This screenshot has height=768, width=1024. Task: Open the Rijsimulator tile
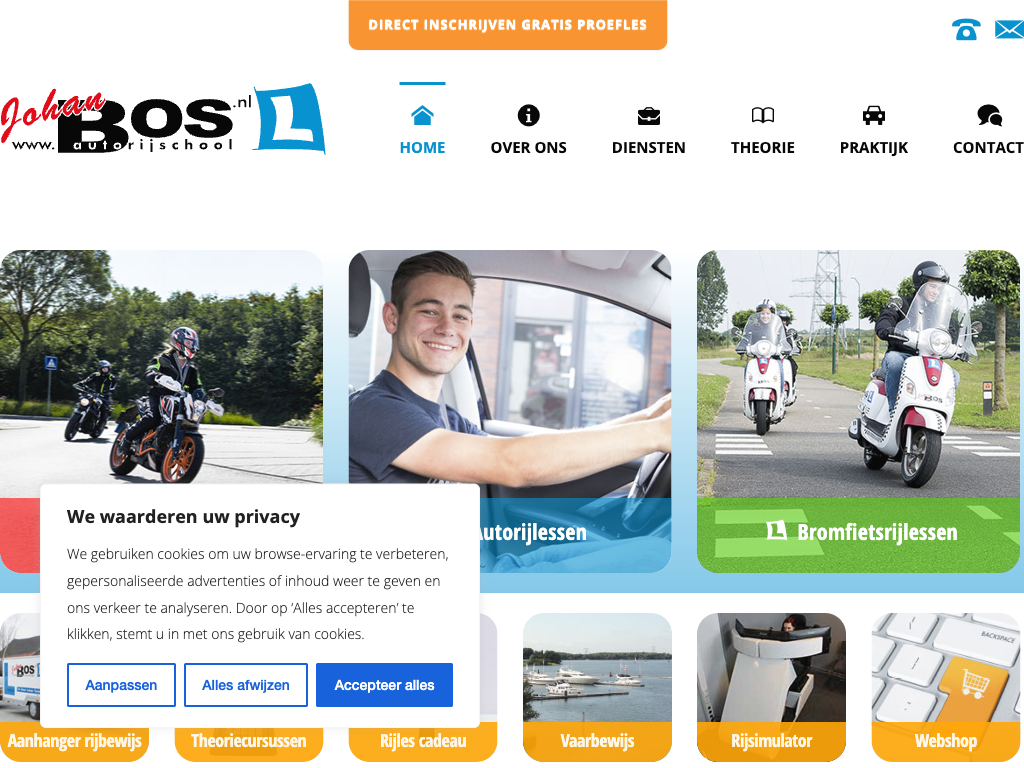[x=771, y=687]
